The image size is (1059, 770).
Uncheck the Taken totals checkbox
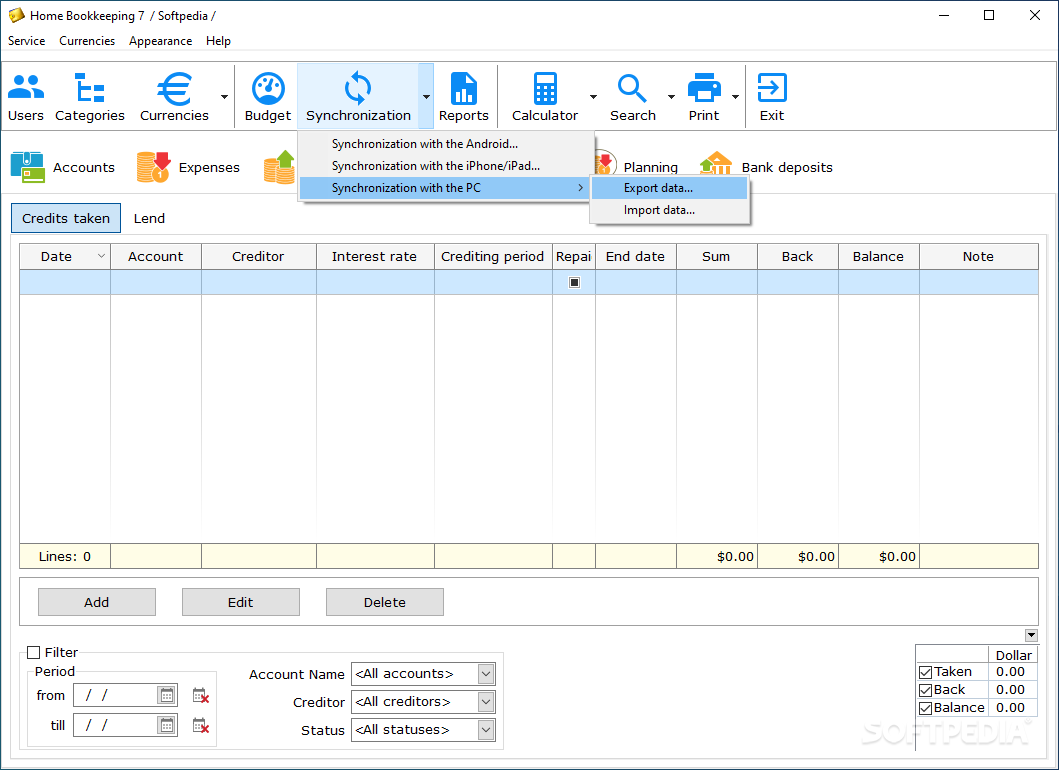(926, 672)
